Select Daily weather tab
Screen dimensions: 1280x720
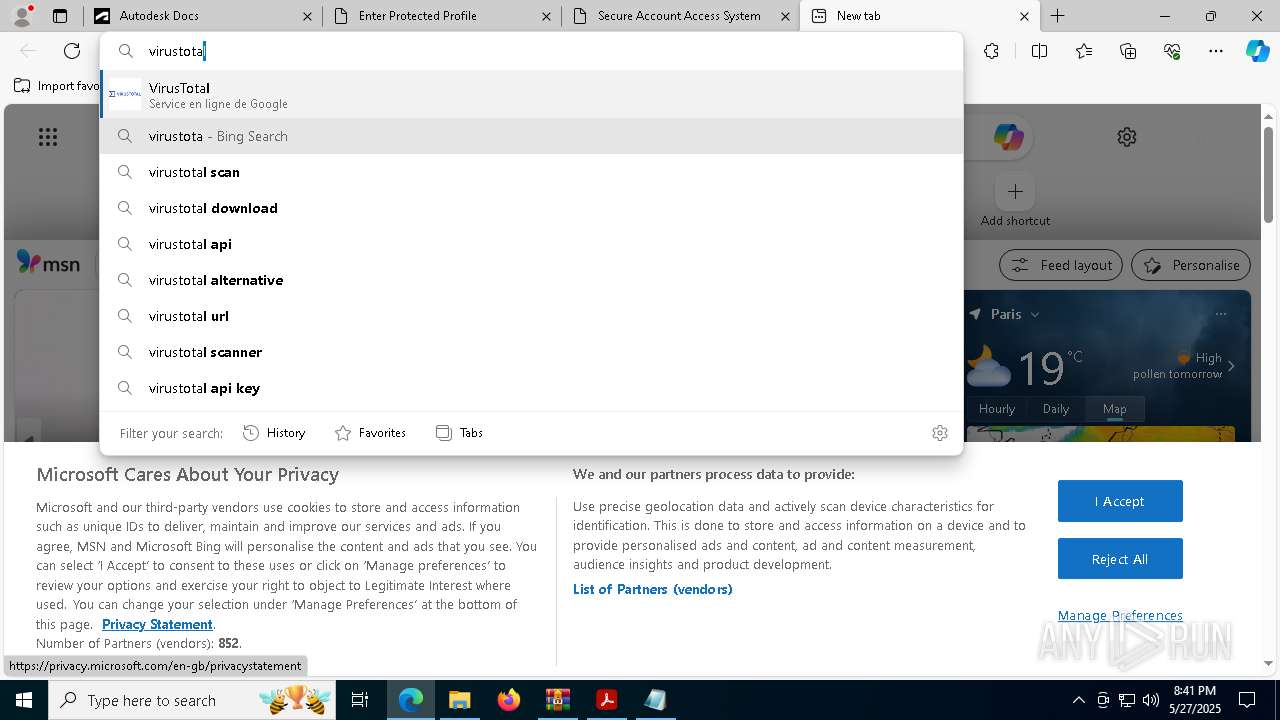pyautogui.click(x=1056, y=408)
